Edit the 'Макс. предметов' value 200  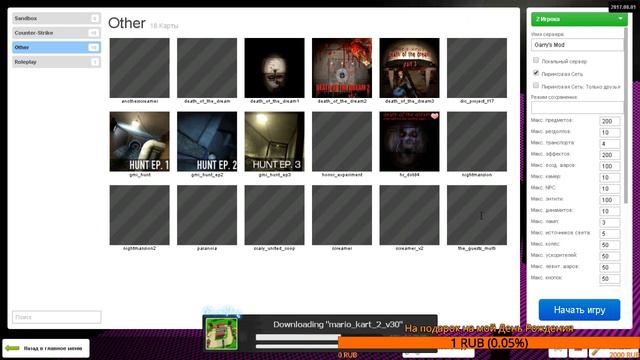(x=610, y=121)
